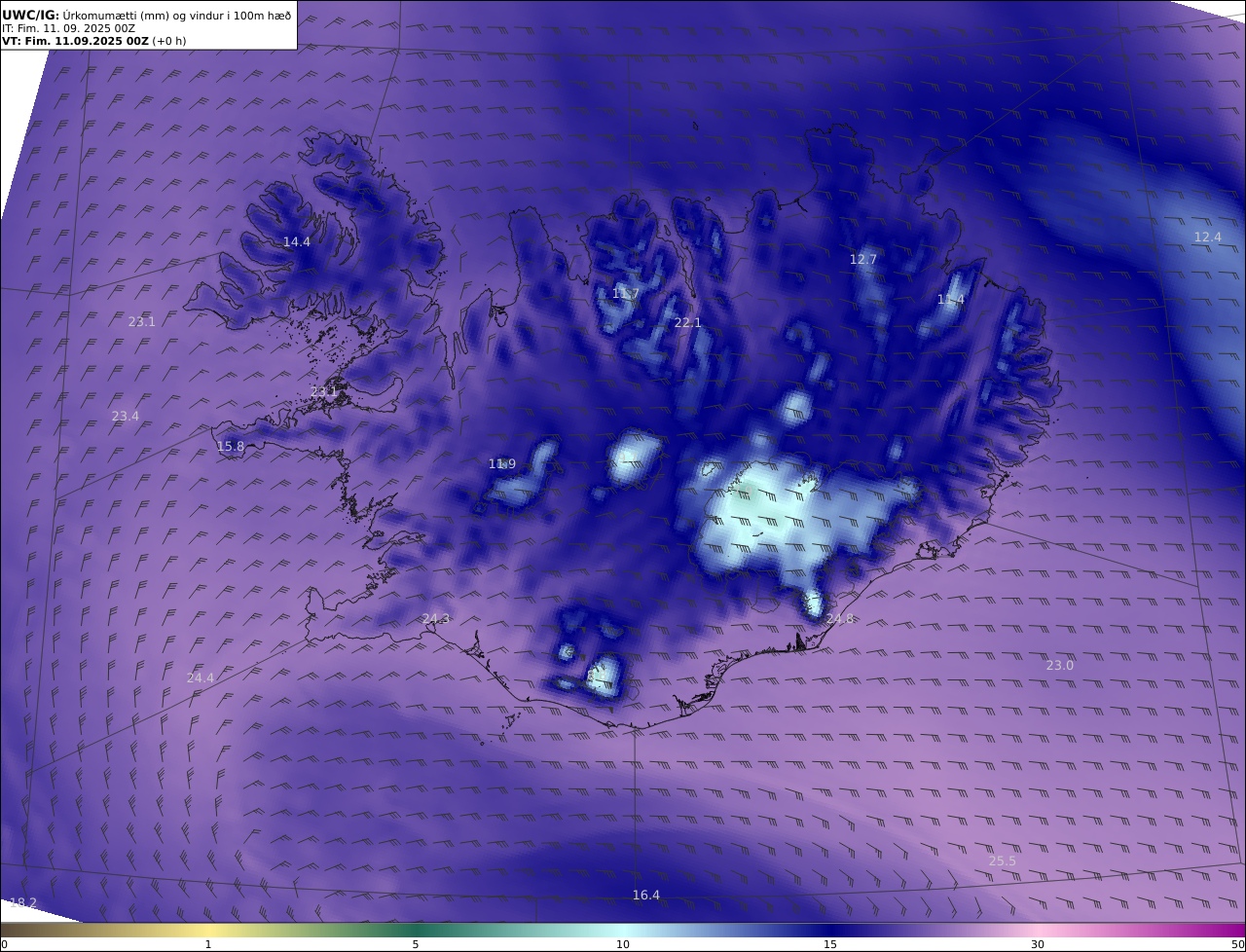Click the 12.4 value over the eastern sea
1246x952 pixels.
pos(1208,237)
